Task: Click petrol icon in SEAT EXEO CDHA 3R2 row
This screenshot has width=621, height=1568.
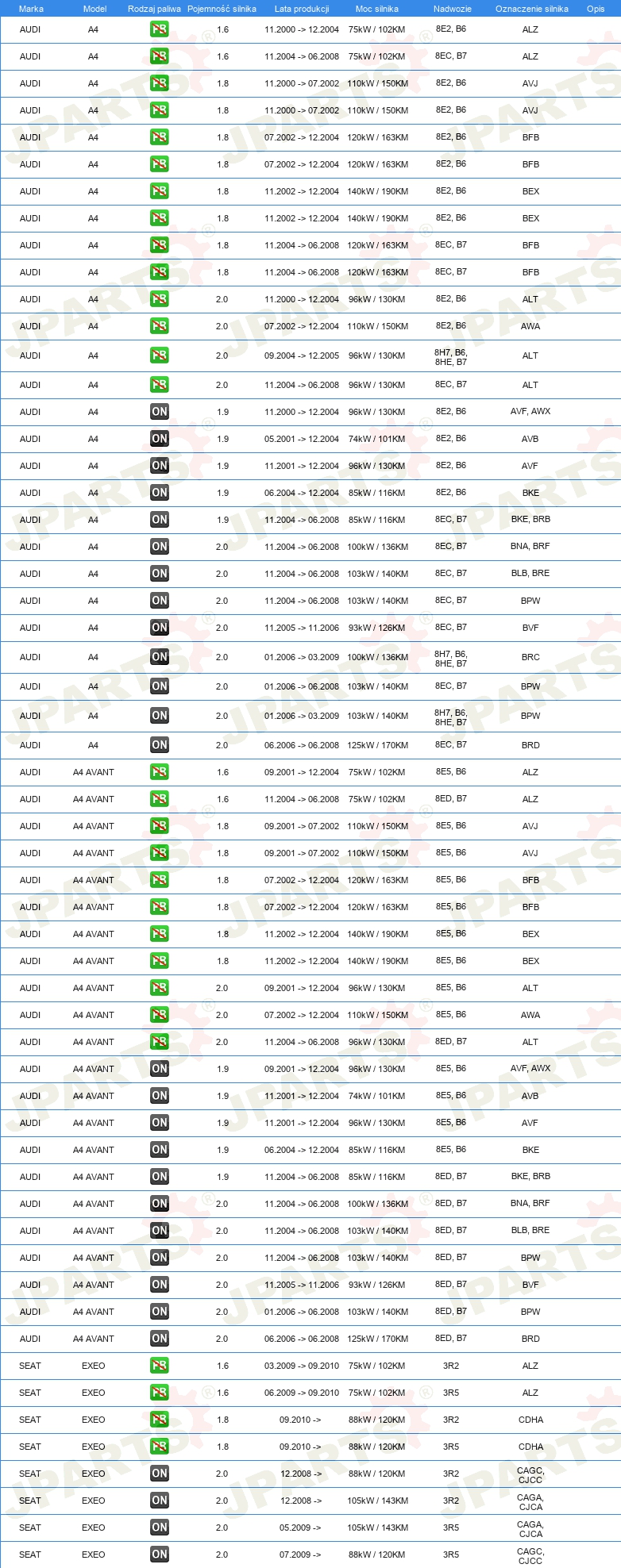Action: (x=160, y=1420)
